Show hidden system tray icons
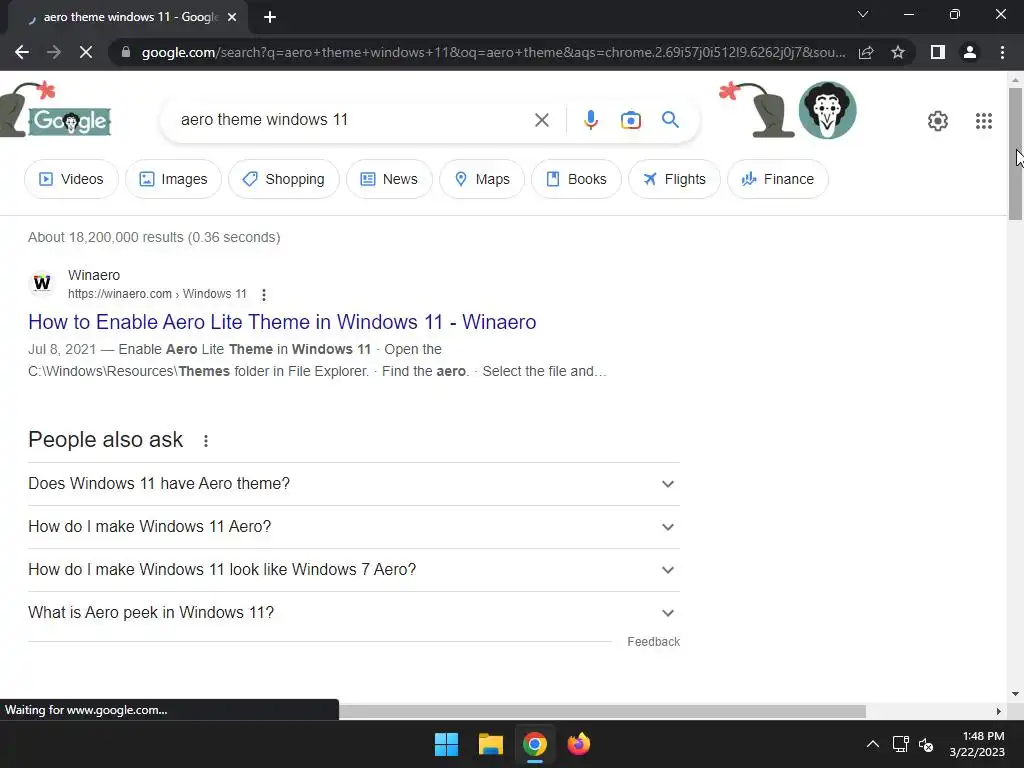Viewport: 1024px width, 768px height. click(872, 744)
